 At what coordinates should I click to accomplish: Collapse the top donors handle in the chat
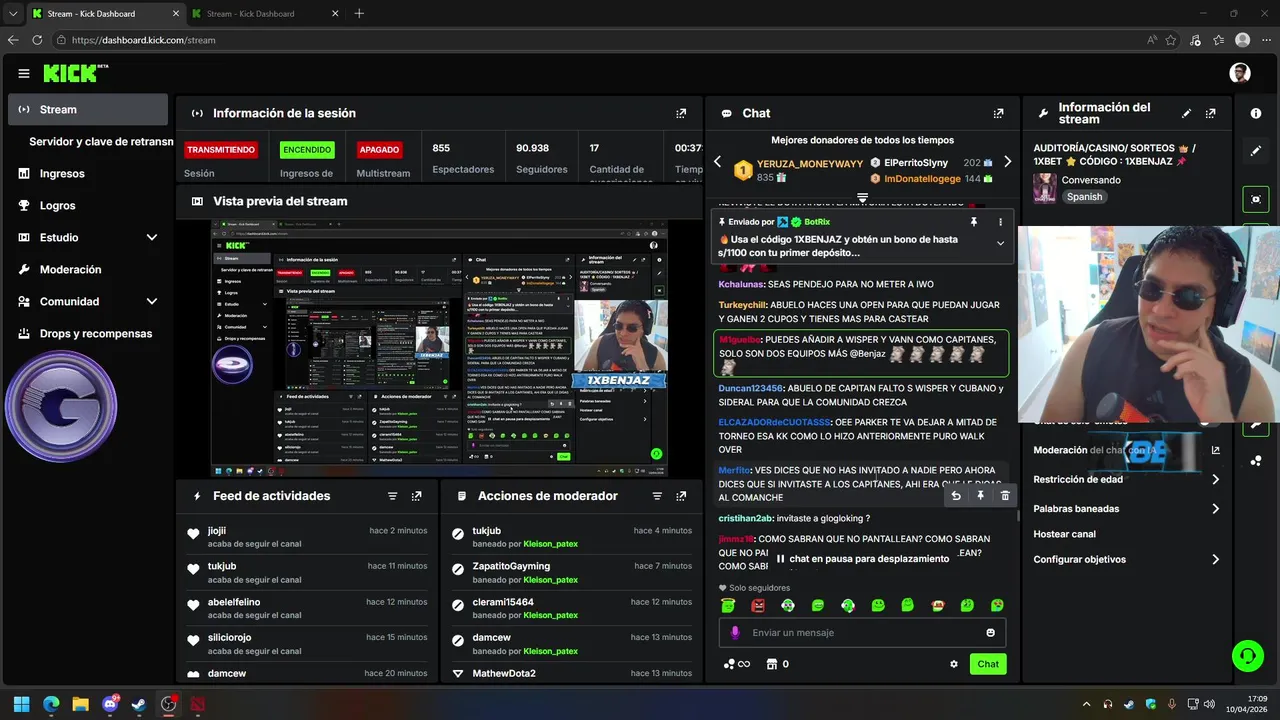[862, 197]
